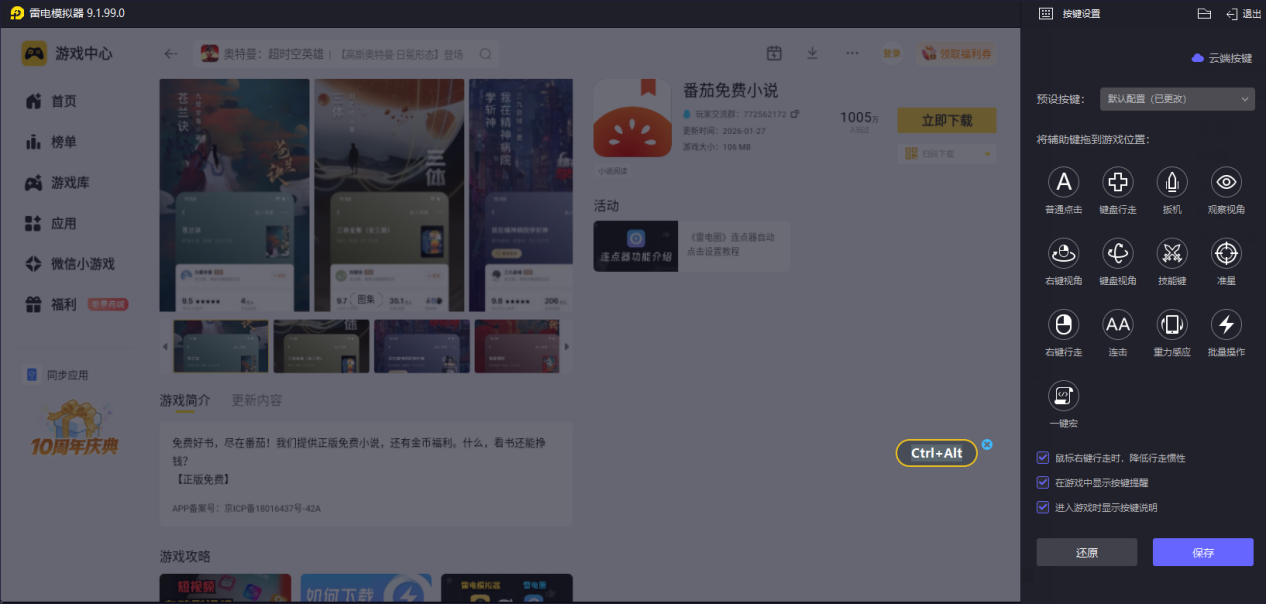Select the 普通点击 (A) key icon
This screenshot has height=604, width=1266.
(1063, 182)
